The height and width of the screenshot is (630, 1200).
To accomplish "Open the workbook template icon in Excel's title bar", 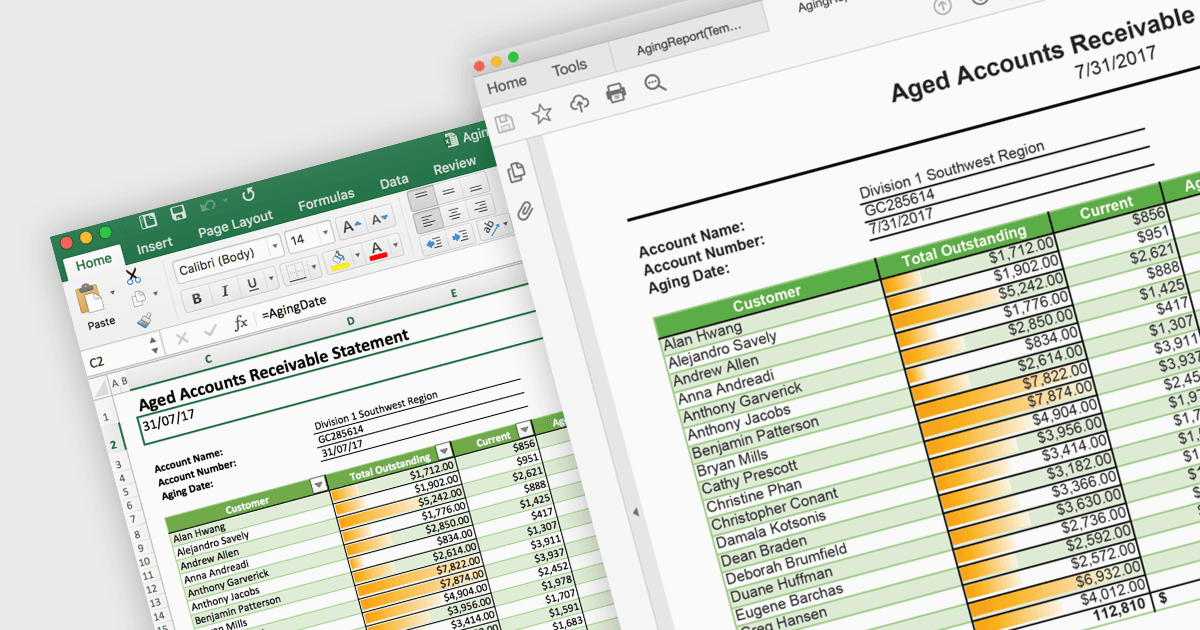I will pyautogui.click(x=148, y=220).
